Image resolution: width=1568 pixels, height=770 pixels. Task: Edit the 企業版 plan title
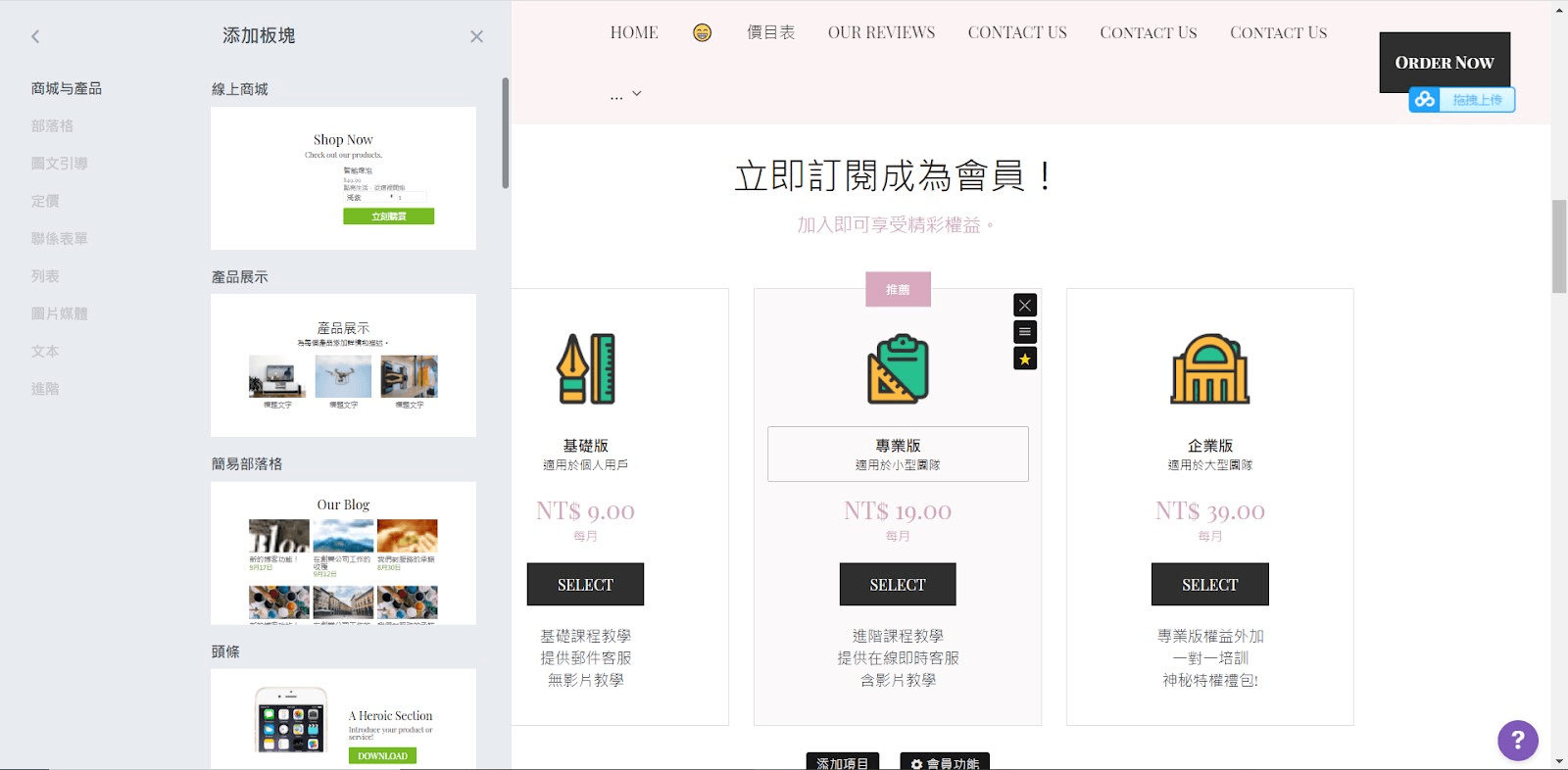coord(1210,446)
